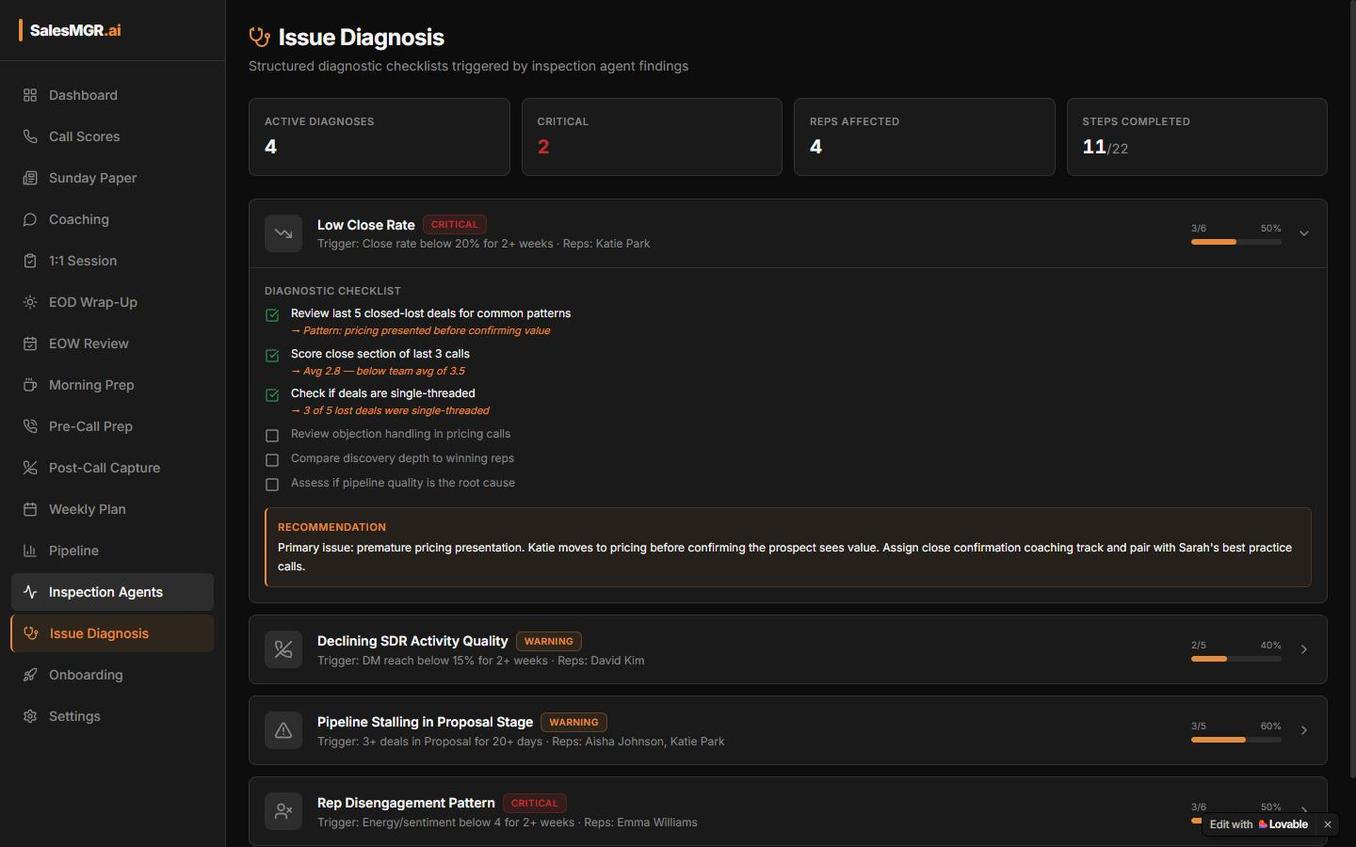Uncheck Review last 5 closed-lost deals
The width and height of the screenshot is (1356, 847).
(272, 315)
